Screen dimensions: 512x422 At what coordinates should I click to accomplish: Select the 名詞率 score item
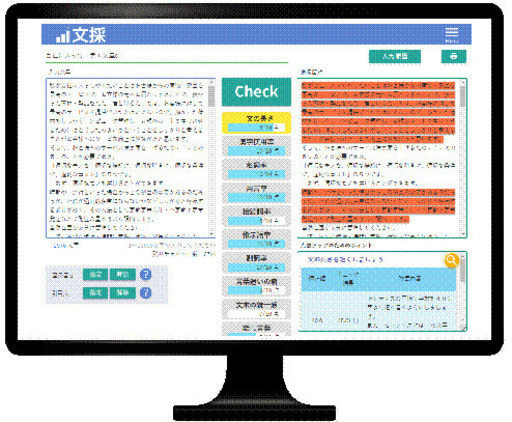click(256, 170)
